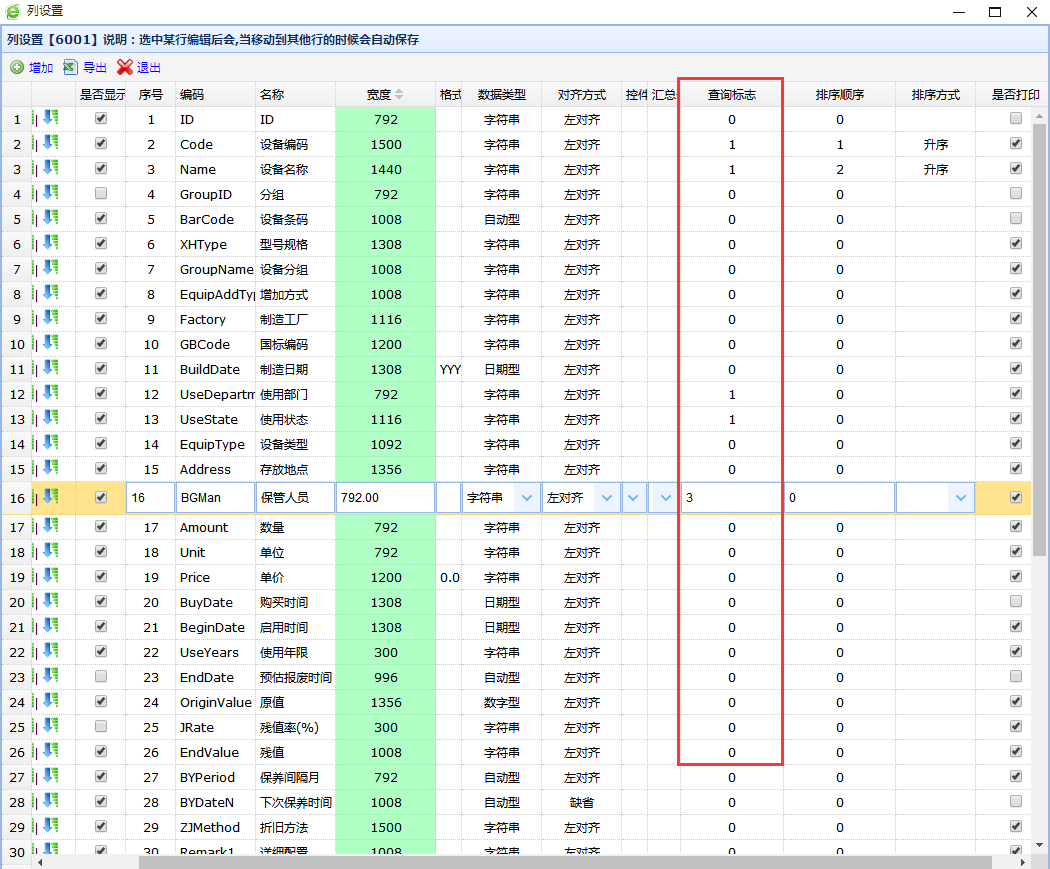Screen dimensions: 1050x869
Task: Click the 查询标志 input field showing 3
Action: 731,498
